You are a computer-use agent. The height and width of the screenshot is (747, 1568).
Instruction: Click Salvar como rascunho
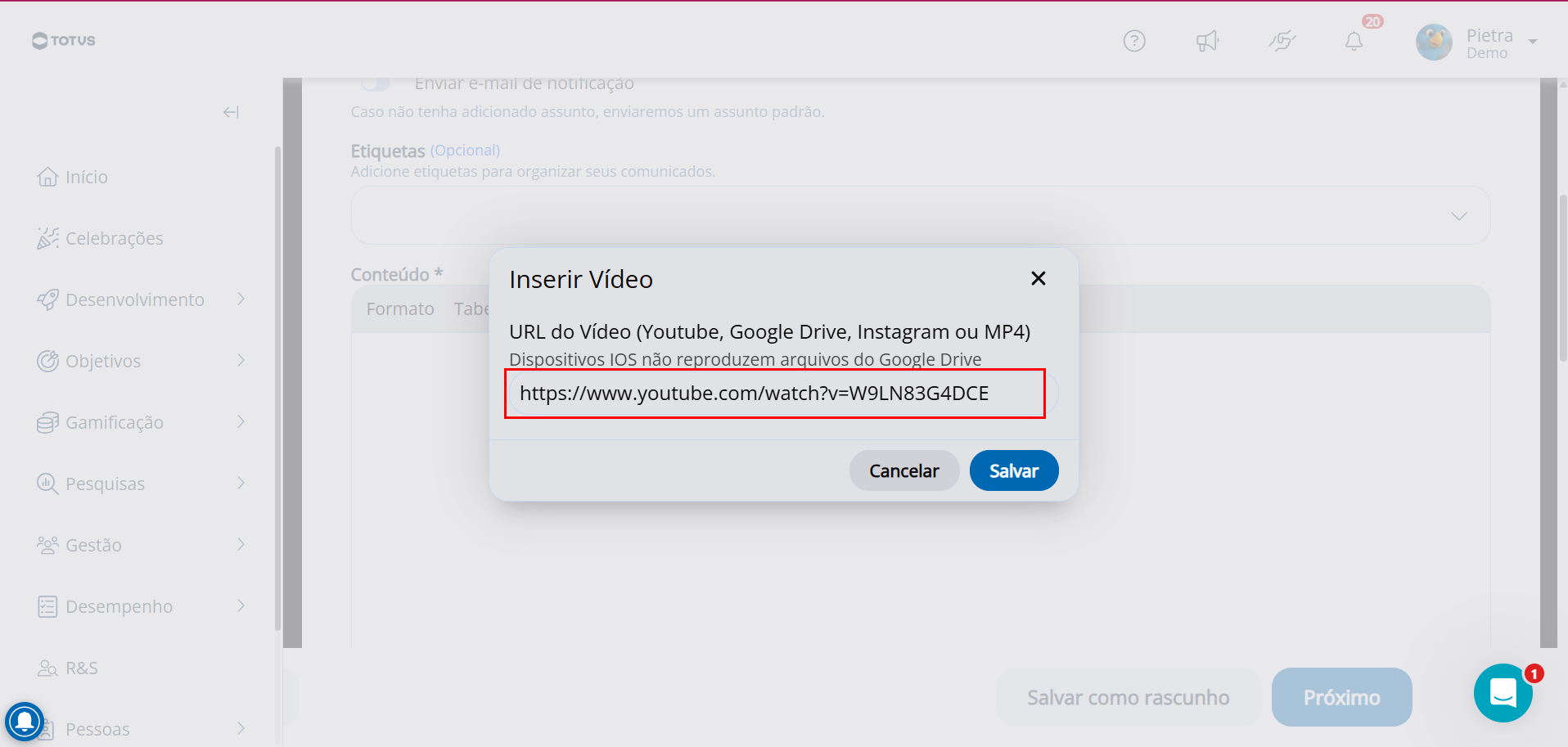(1129, 697)
